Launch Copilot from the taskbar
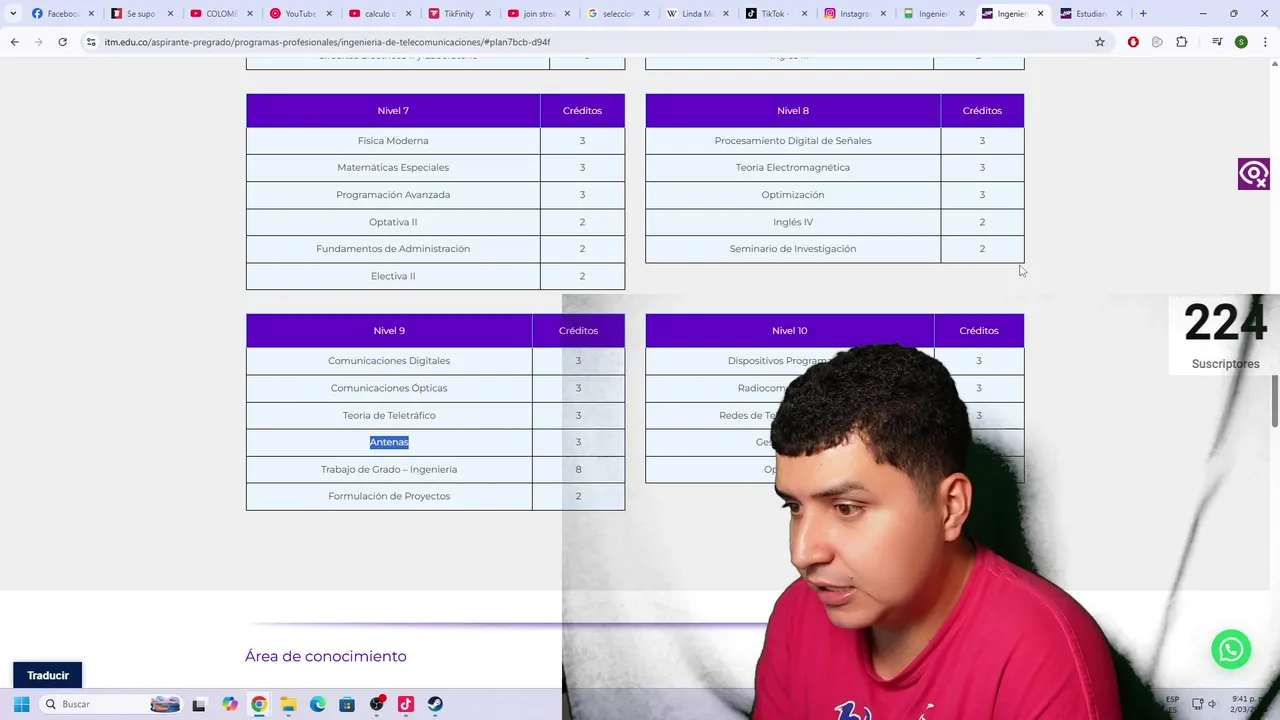This screenshot has width=1280, height=720. pos(230,704)
